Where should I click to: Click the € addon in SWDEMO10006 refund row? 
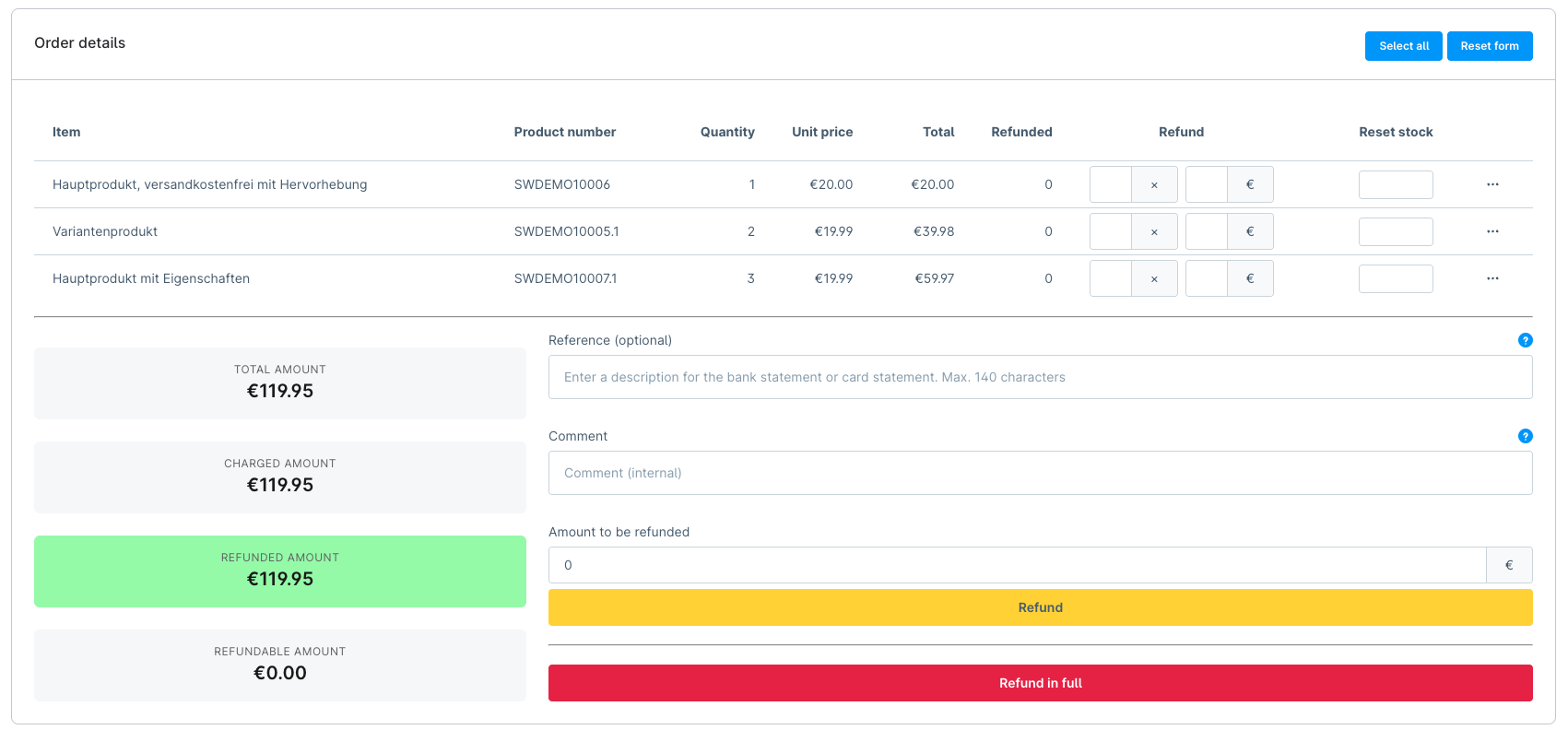[x=1250, y=184]
